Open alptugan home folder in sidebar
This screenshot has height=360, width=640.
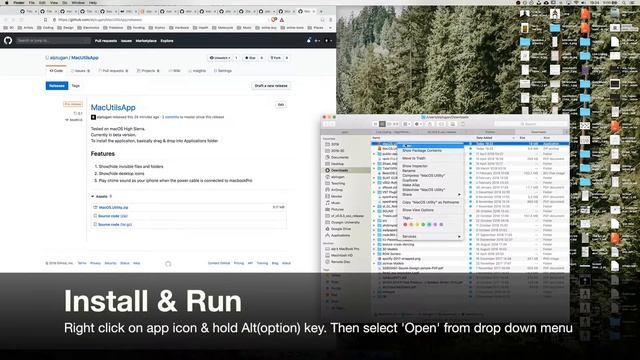pos(338,177)
